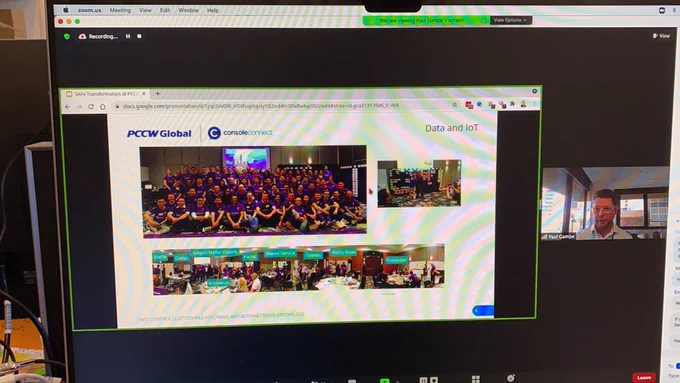Select the small room photo on slide
Screen dimensions: 680x383
tap(419, 183)
